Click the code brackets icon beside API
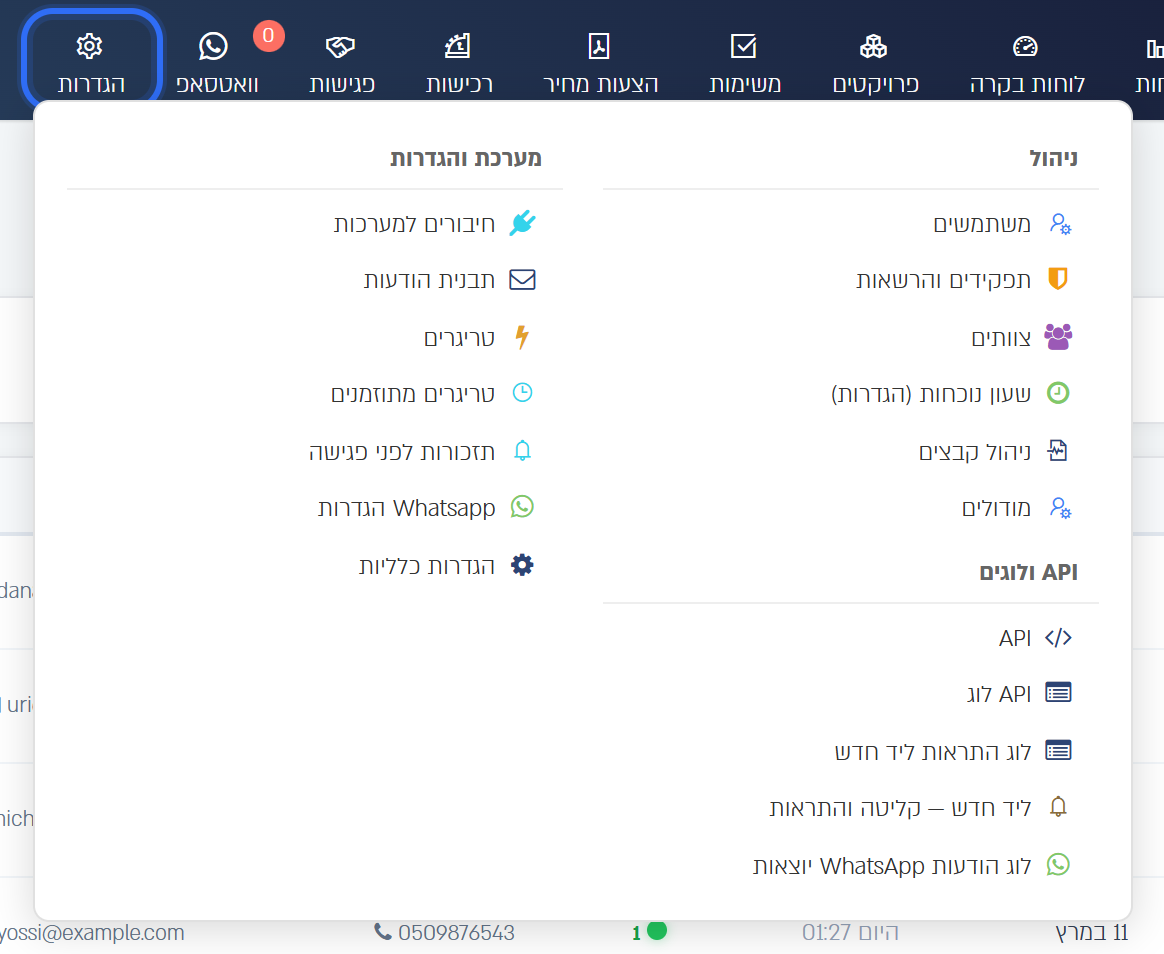1164x954 pixels. (x=1058, y=638)
